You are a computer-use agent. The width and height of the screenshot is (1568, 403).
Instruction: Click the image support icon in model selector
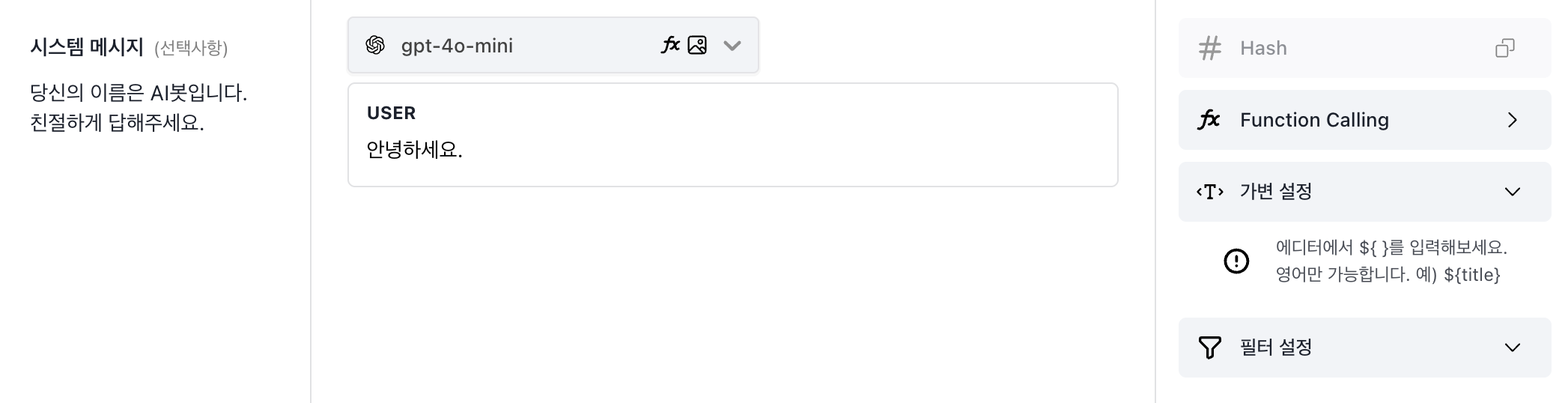(x=697, y=45)
